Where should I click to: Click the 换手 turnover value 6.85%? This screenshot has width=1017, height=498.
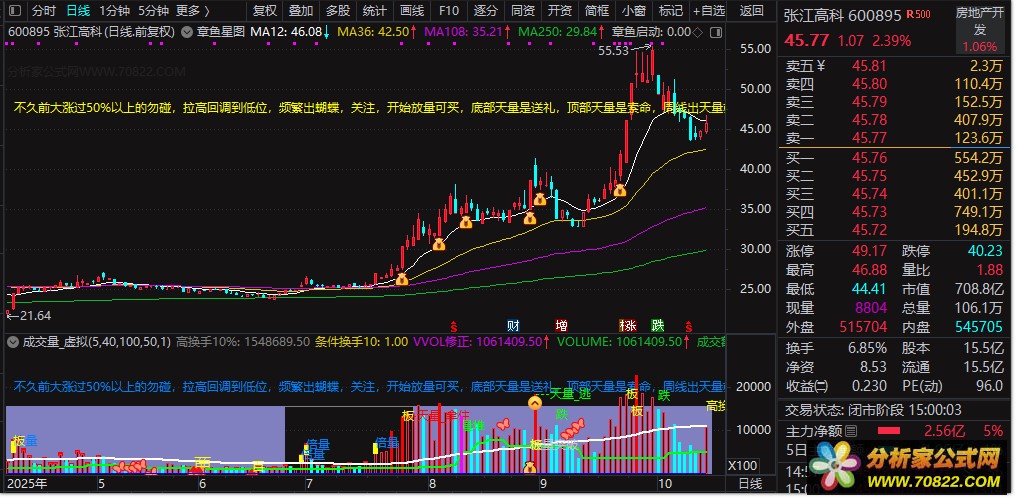coord(867,348)
